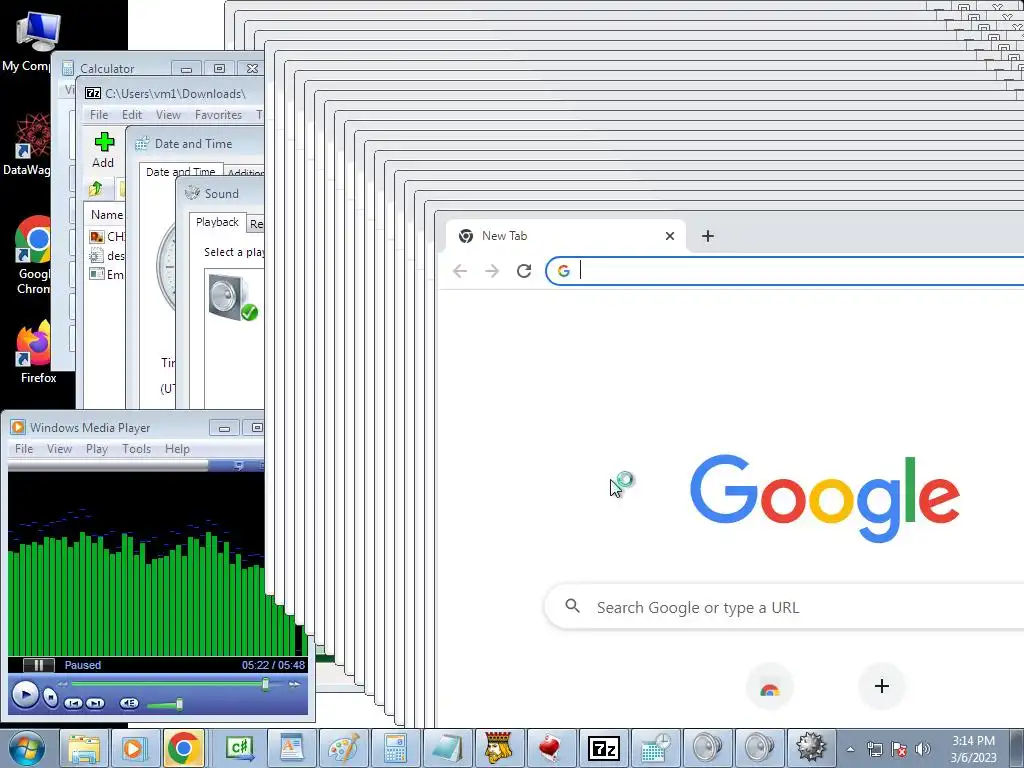1024x768 pixels.
Task: Open Solitaire from the taskbar
Action: pos(499,748)
